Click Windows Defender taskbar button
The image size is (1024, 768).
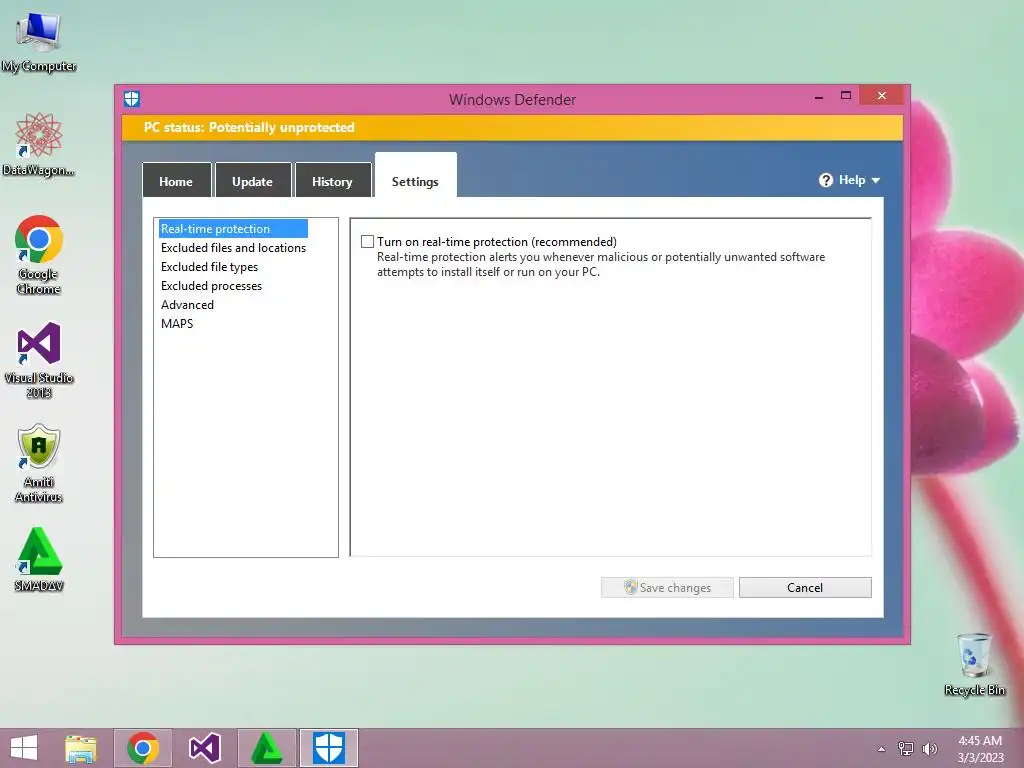point(328,748)
